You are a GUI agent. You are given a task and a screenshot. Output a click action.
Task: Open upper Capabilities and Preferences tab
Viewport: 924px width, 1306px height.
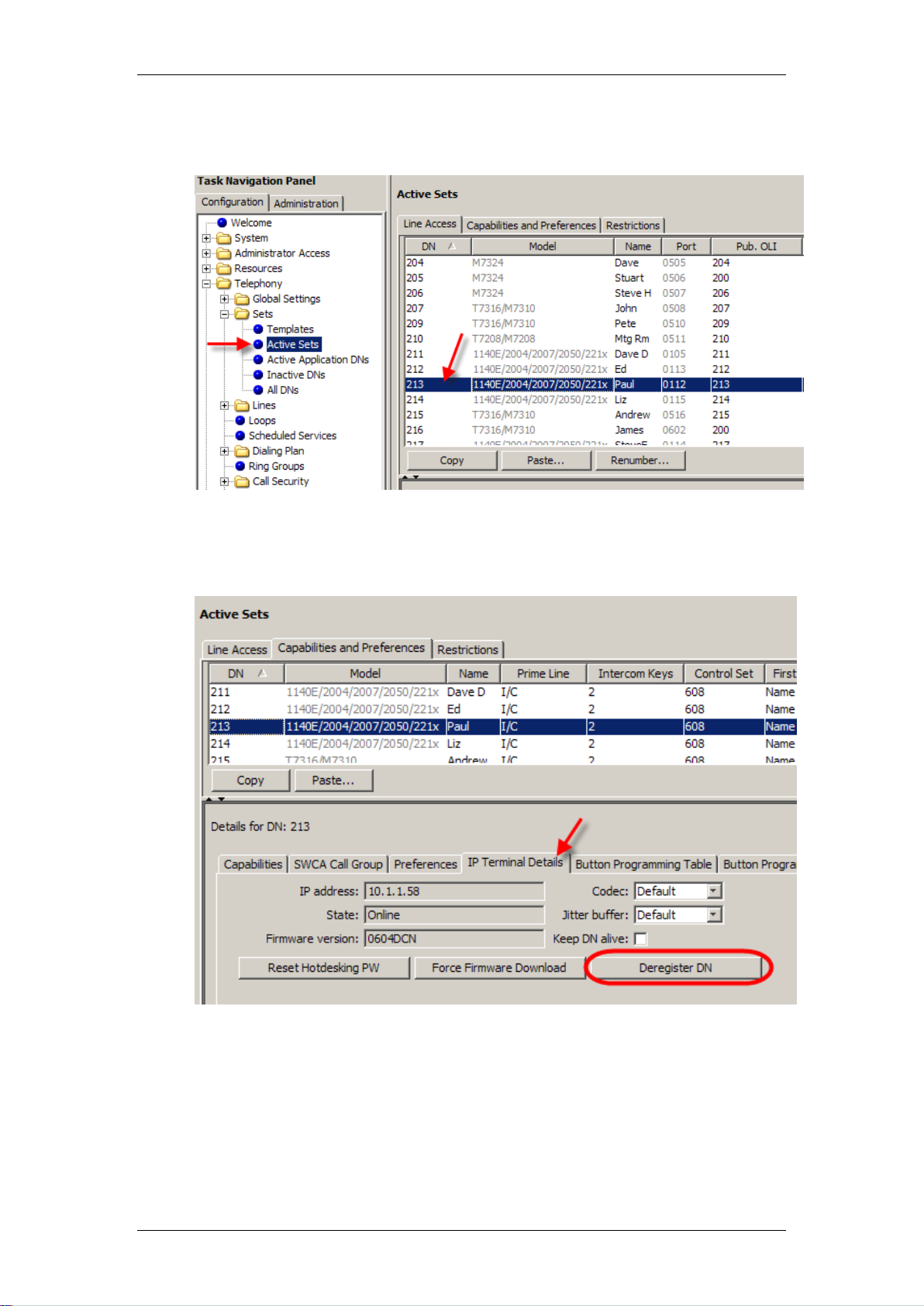coord(531,226)
